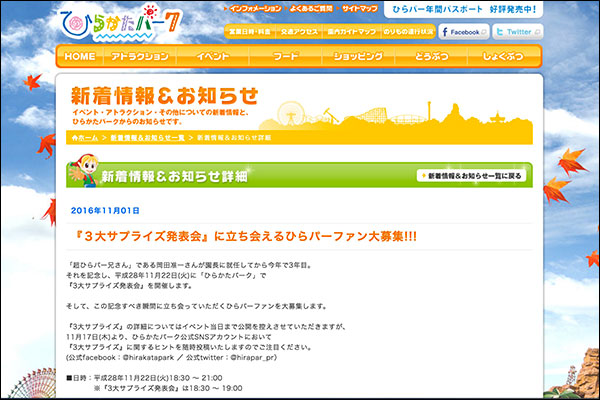Click the 新着情報&お知らせ一覧 breadcrumb link
This screenshot has width=600, height=400.
coord(148,138)
